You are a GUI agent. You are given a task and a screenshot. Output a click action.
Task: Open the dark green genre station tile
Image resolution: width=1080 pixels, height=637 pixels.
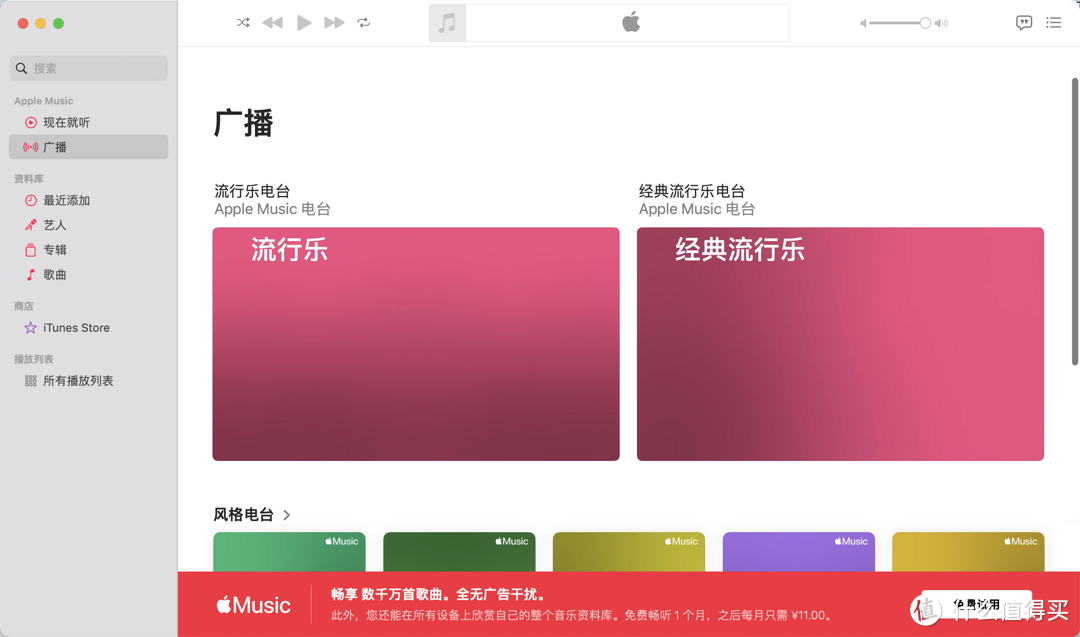(x=459, y=552)
